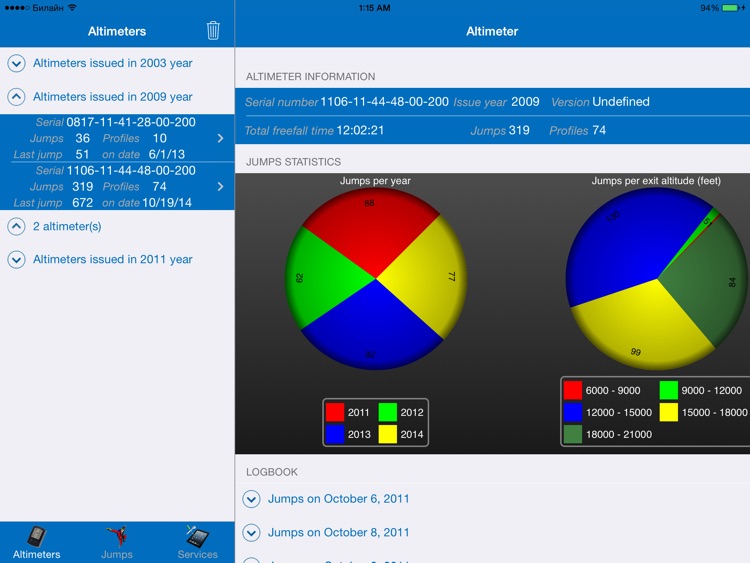Expand Altimeters issued in 2011 year
Screen dimensions: 750x563
(x=16, y=259)
